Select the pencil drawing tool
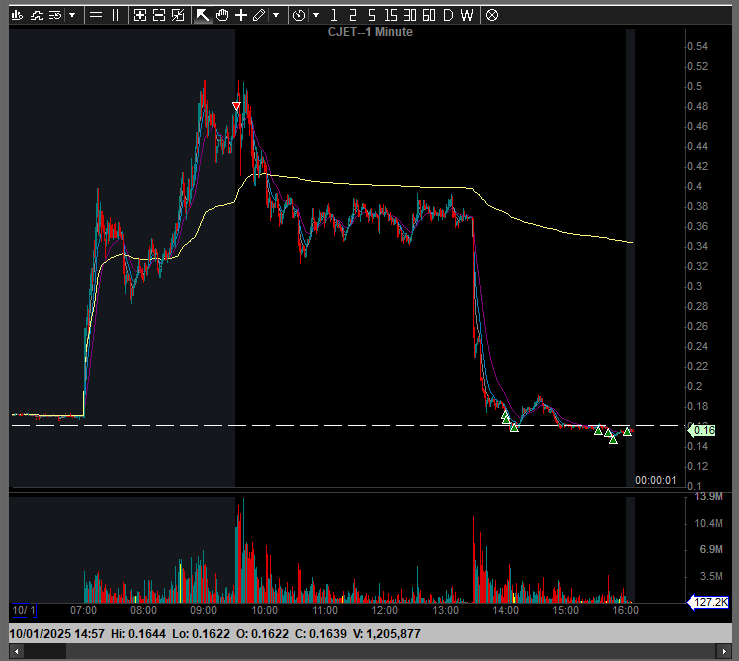This screenshot has width=739, height=661. (x=259, y=16)
